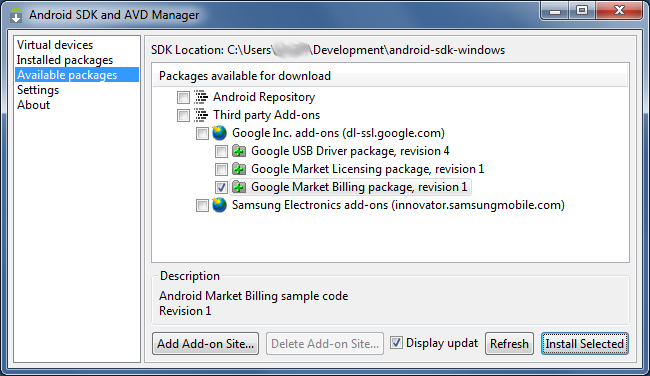Select Samsung Electronics add-ons (innovator.samsungmobile.com) row
Viewport: 650px width, 376px height.
(x=398, y=205)
